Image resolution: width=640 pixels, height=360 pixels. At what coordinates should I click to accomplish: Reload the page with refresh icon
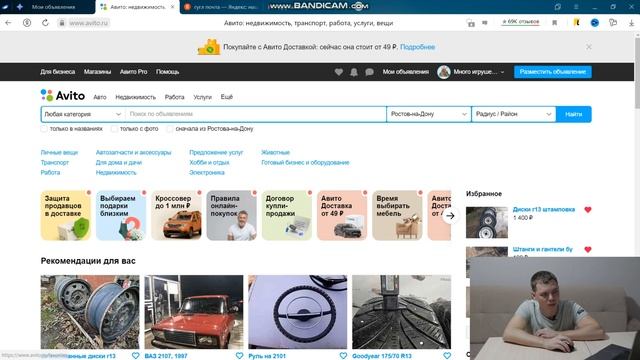45,23
